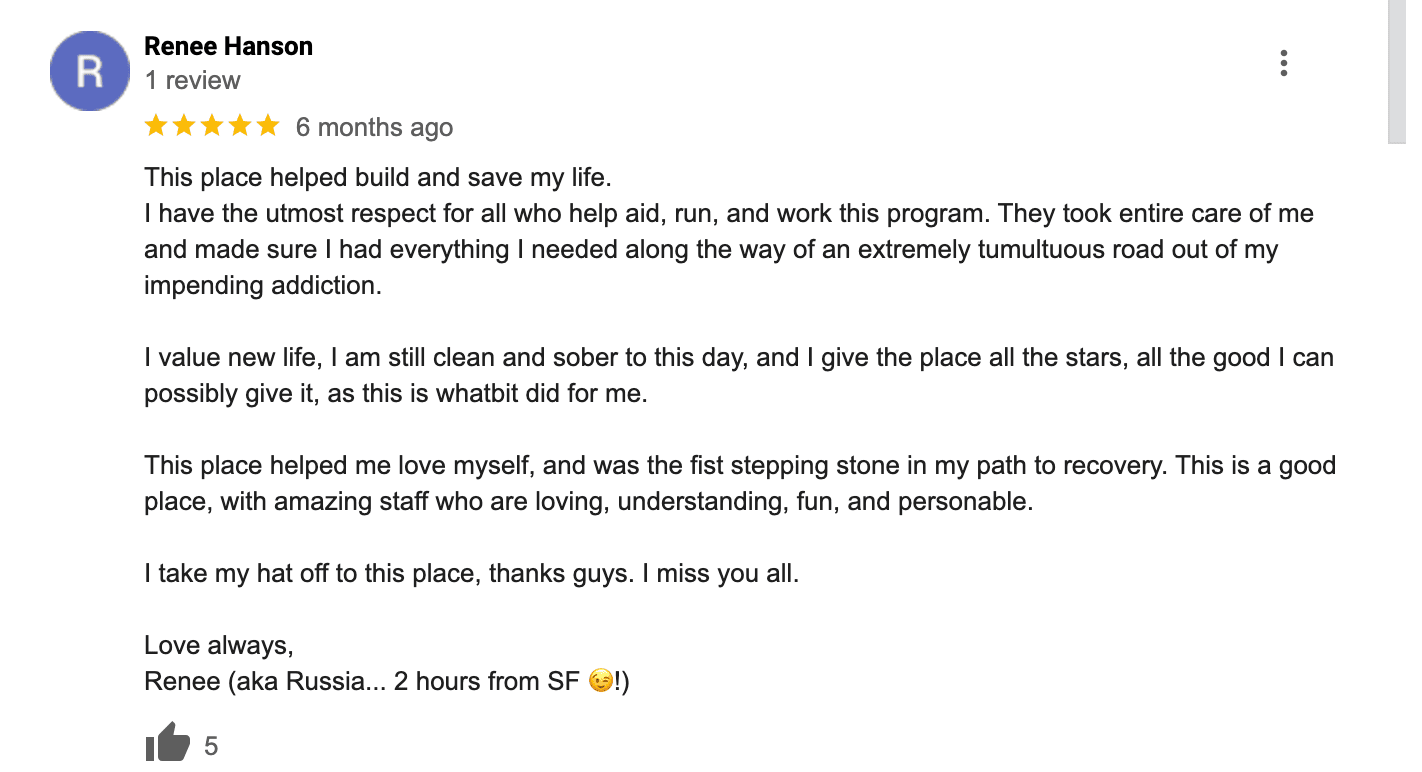Open the Renee Hanson reviewer name link
This screenshot has height=772, width=1422.
pyautogui.click(x=228, y=46)
